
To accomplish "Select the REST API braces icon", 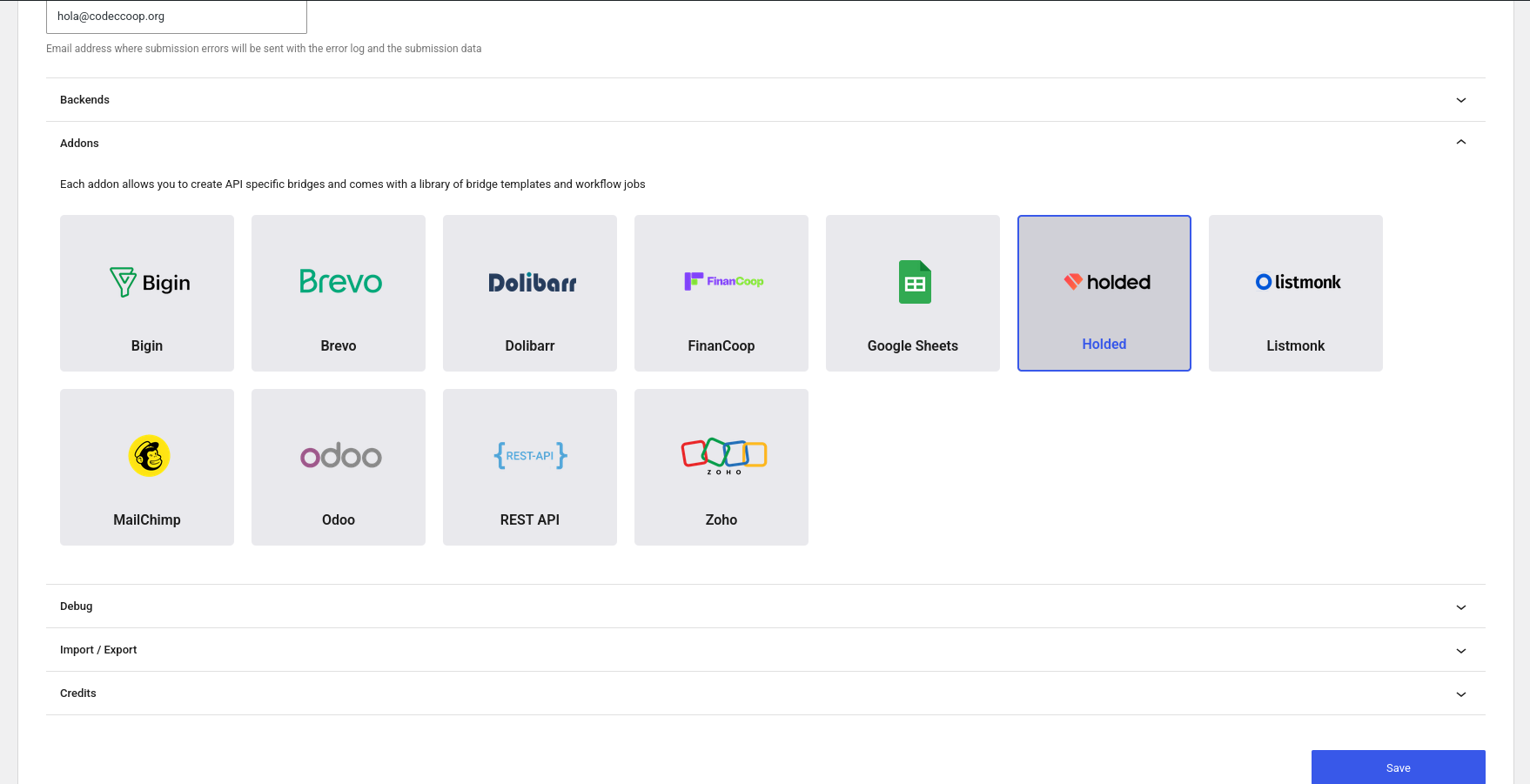I will [x=530, y=456].
